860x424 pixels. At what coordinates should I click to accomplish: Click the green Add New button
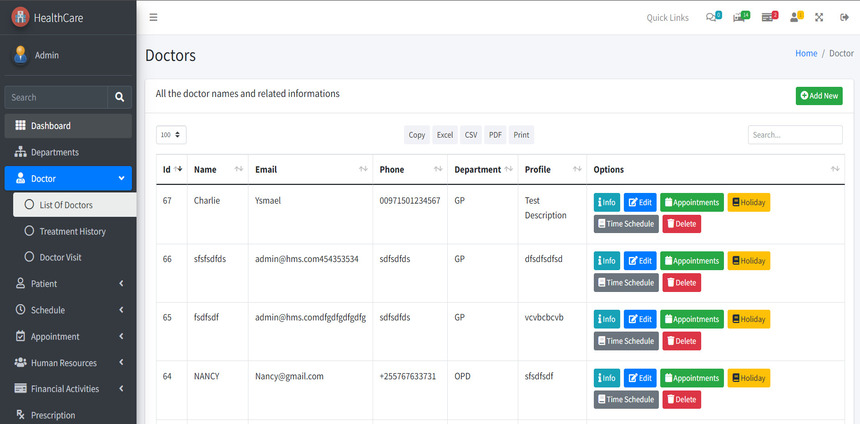tap(818, 95)
